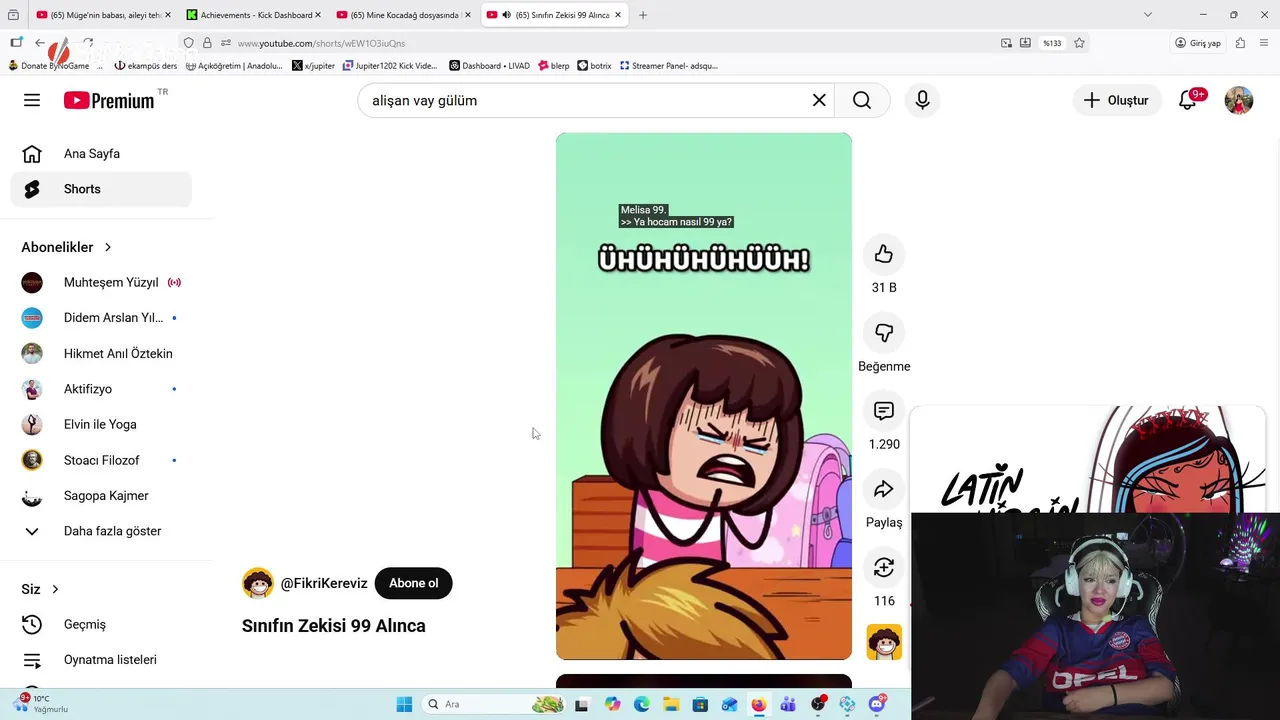Open the @FikriKereviz channel link
Screen dimensions: 1280x720
(324, 583)
